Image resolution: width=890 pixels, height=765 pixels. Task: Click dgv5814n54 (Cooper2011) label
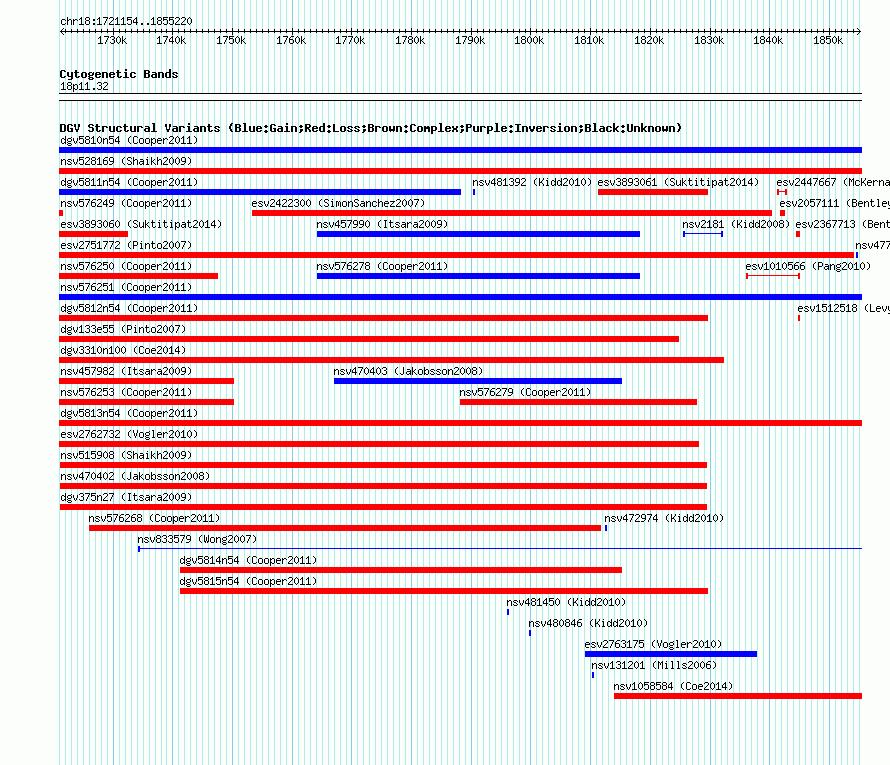coord(248,560)
